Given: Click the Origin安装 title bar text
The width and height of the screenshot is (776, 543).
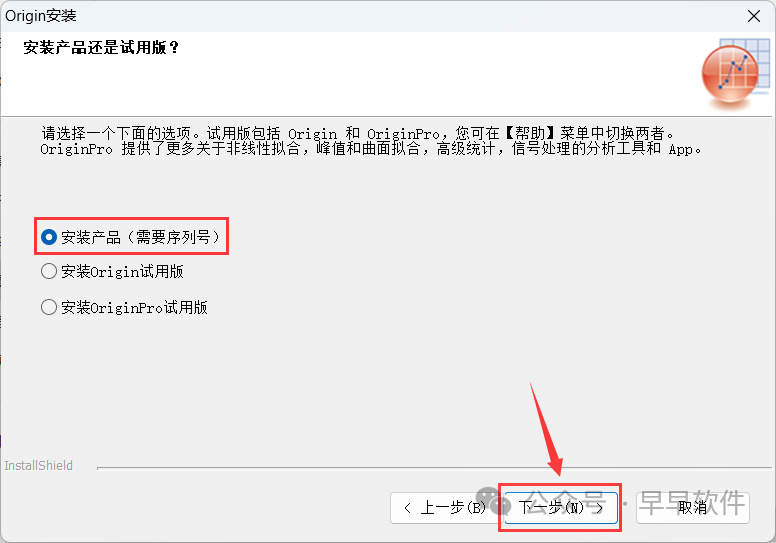Looking at the screenshot, I should 41,16.
